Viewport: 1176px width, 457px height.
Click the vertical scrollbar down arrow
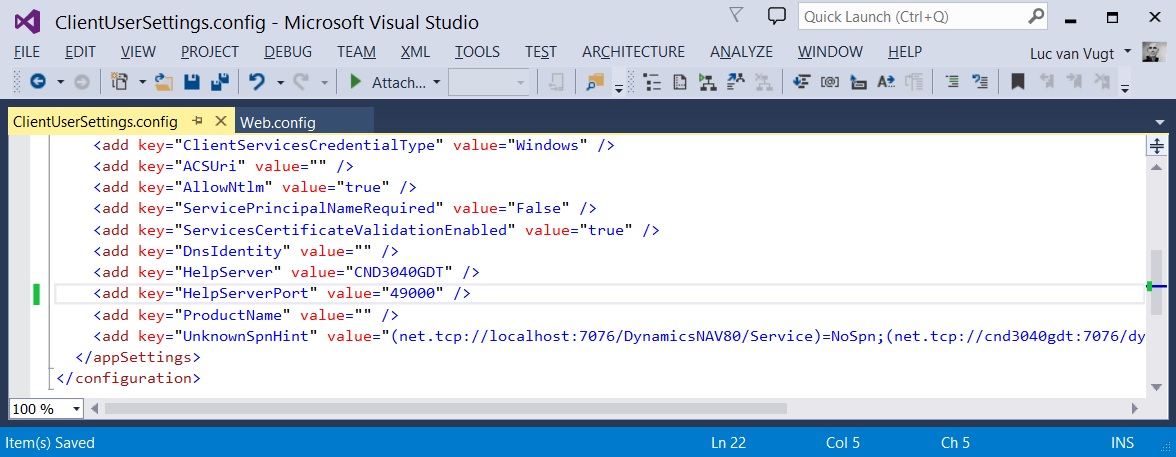1156,387
